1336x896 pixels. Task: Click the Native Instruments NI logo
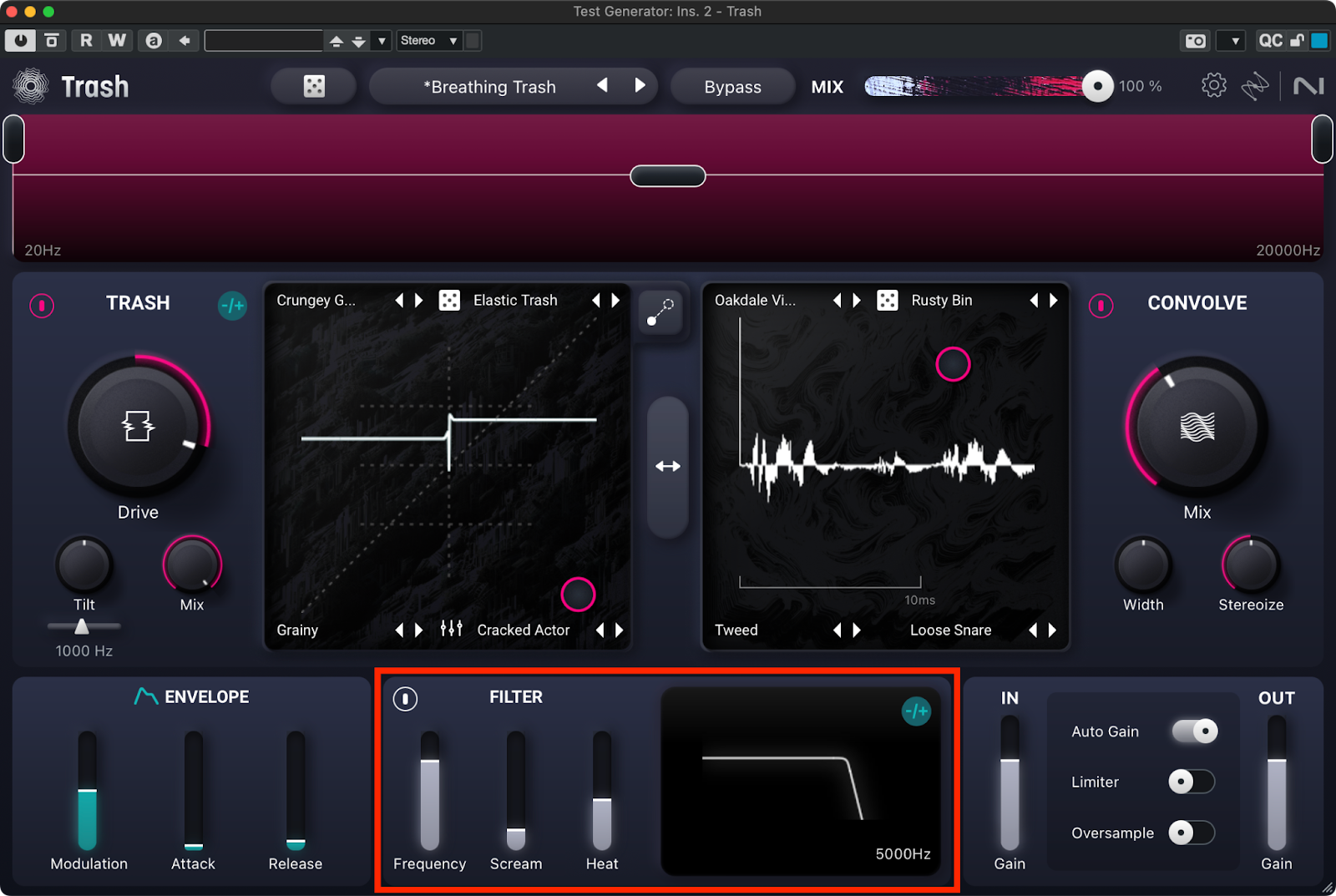click(1308, 86)
